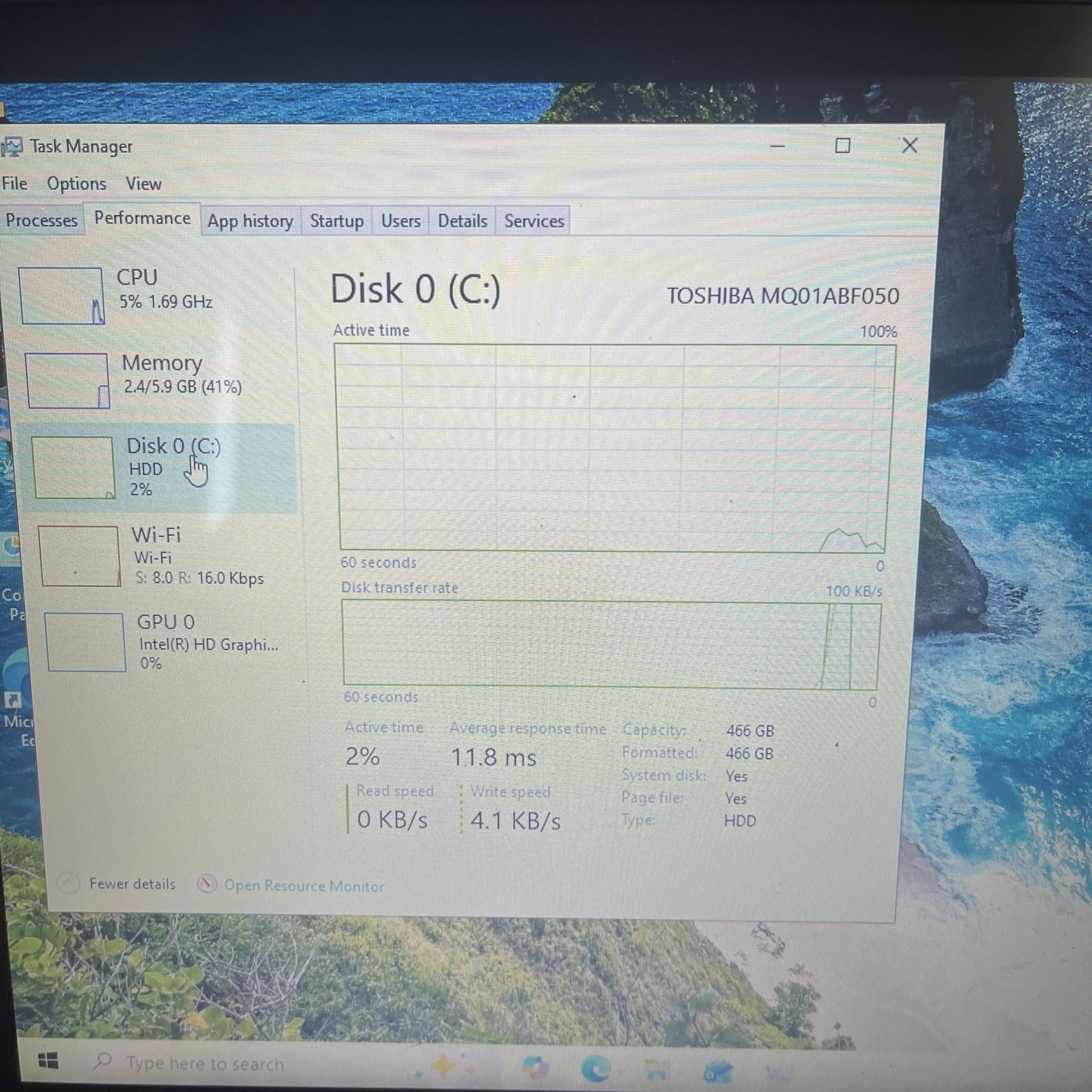Minimize the Task Manager window

[777, 146]
